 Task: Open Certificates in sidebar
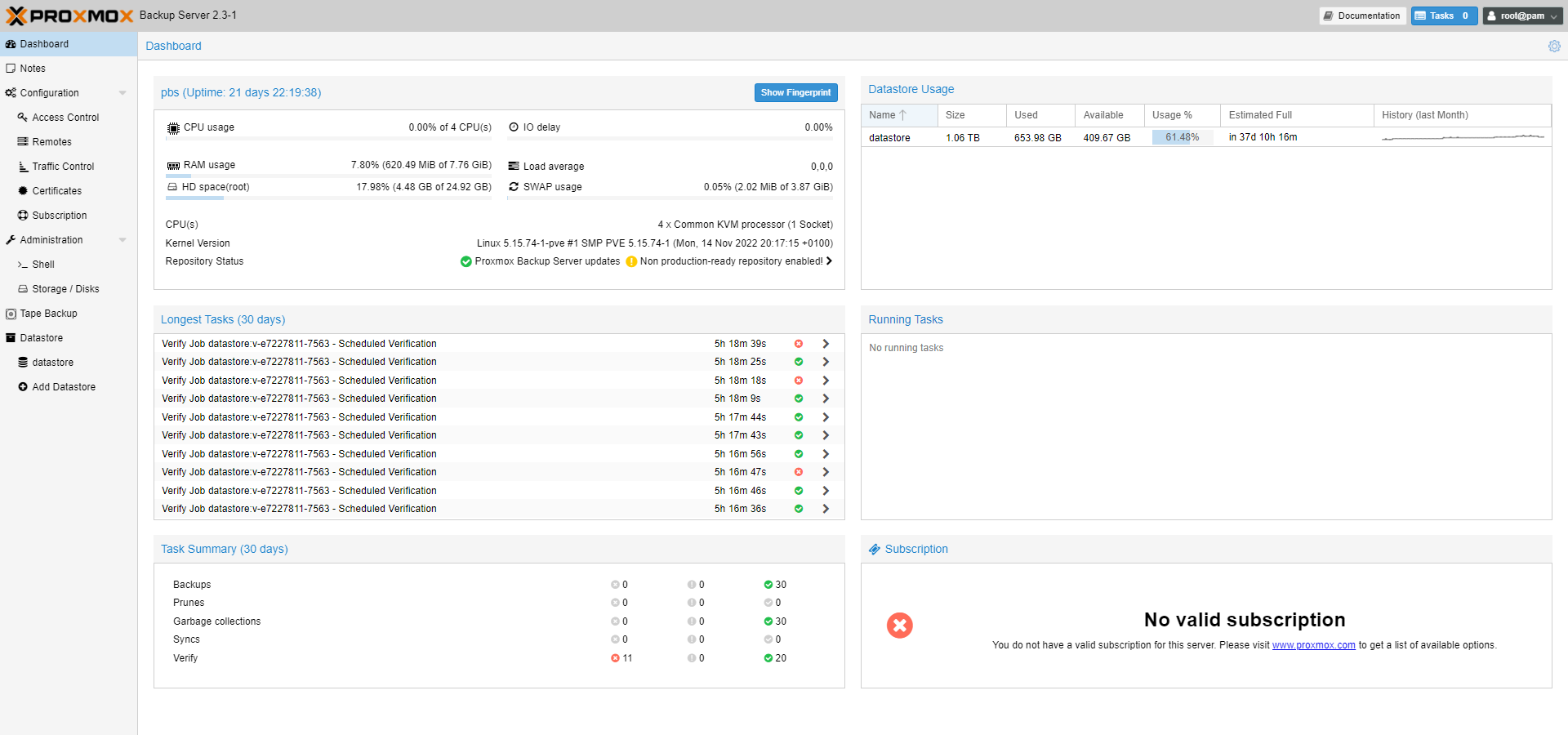coord(69,191)
